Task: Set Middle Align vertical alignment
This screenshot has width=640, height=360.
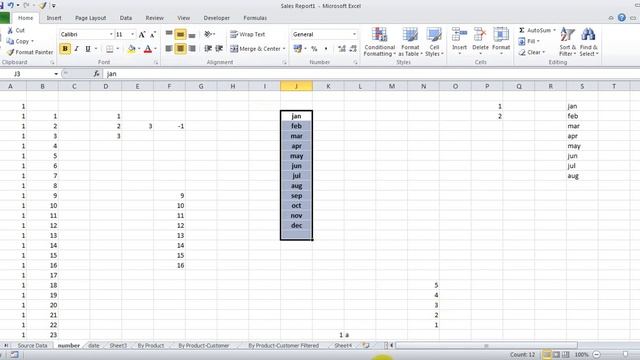Action: (x=180, y=34)
